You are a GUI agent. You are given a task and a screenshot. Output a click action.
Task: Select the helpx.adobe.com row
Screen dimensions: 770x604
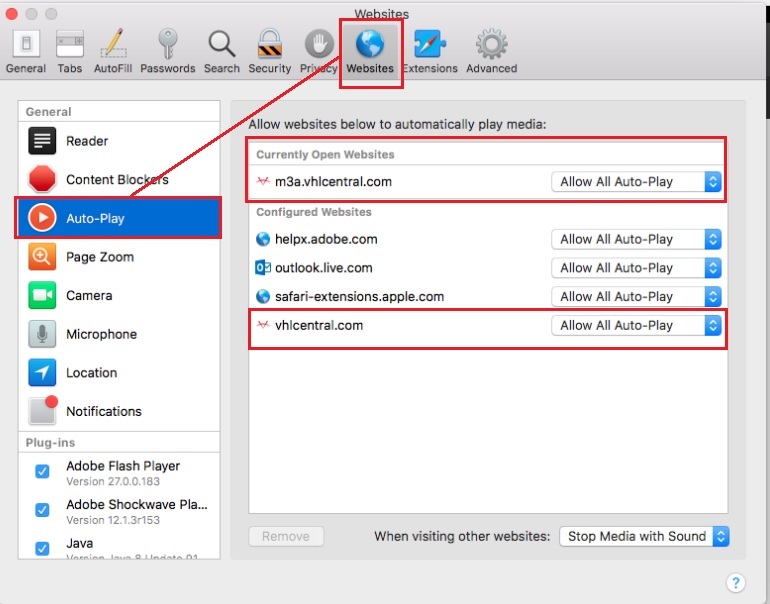(x=488, y=239)
